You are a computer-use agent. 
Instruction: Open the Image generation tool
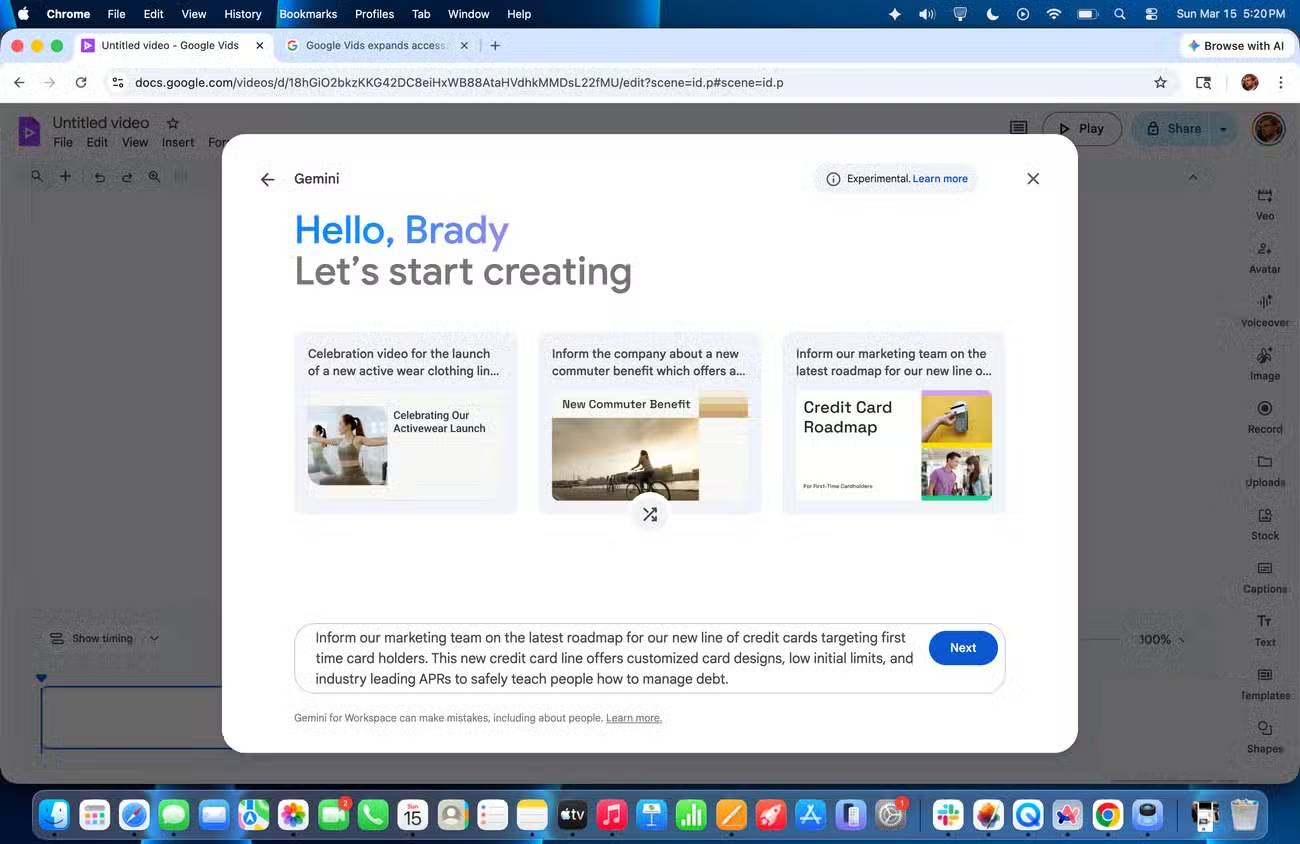(1264, 363)
